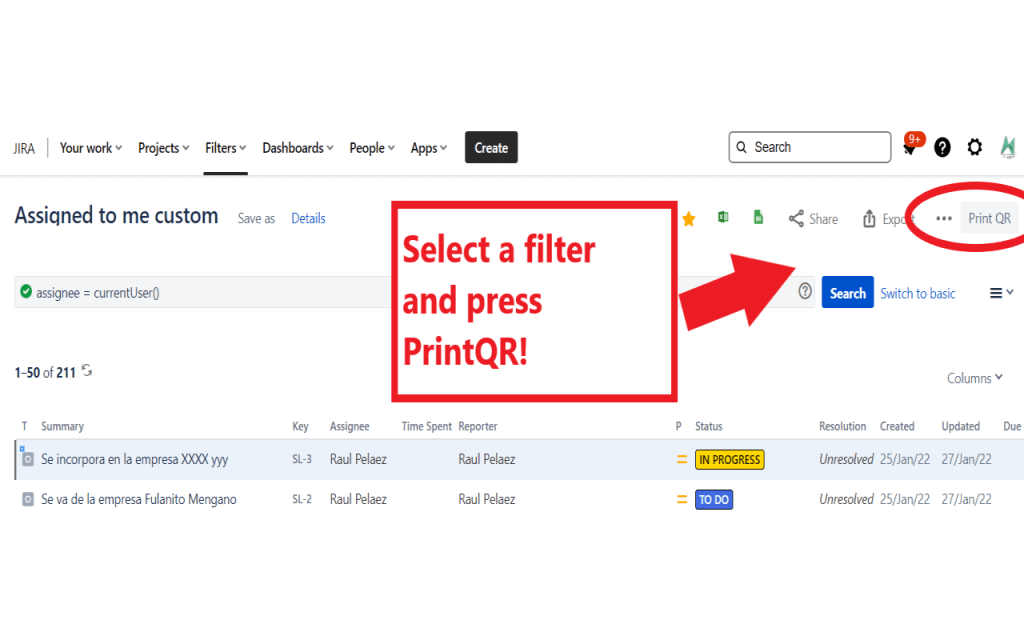Screen dimensions: 1024x640
Task: Click the refresh results icon
Action: coord(87,371)
